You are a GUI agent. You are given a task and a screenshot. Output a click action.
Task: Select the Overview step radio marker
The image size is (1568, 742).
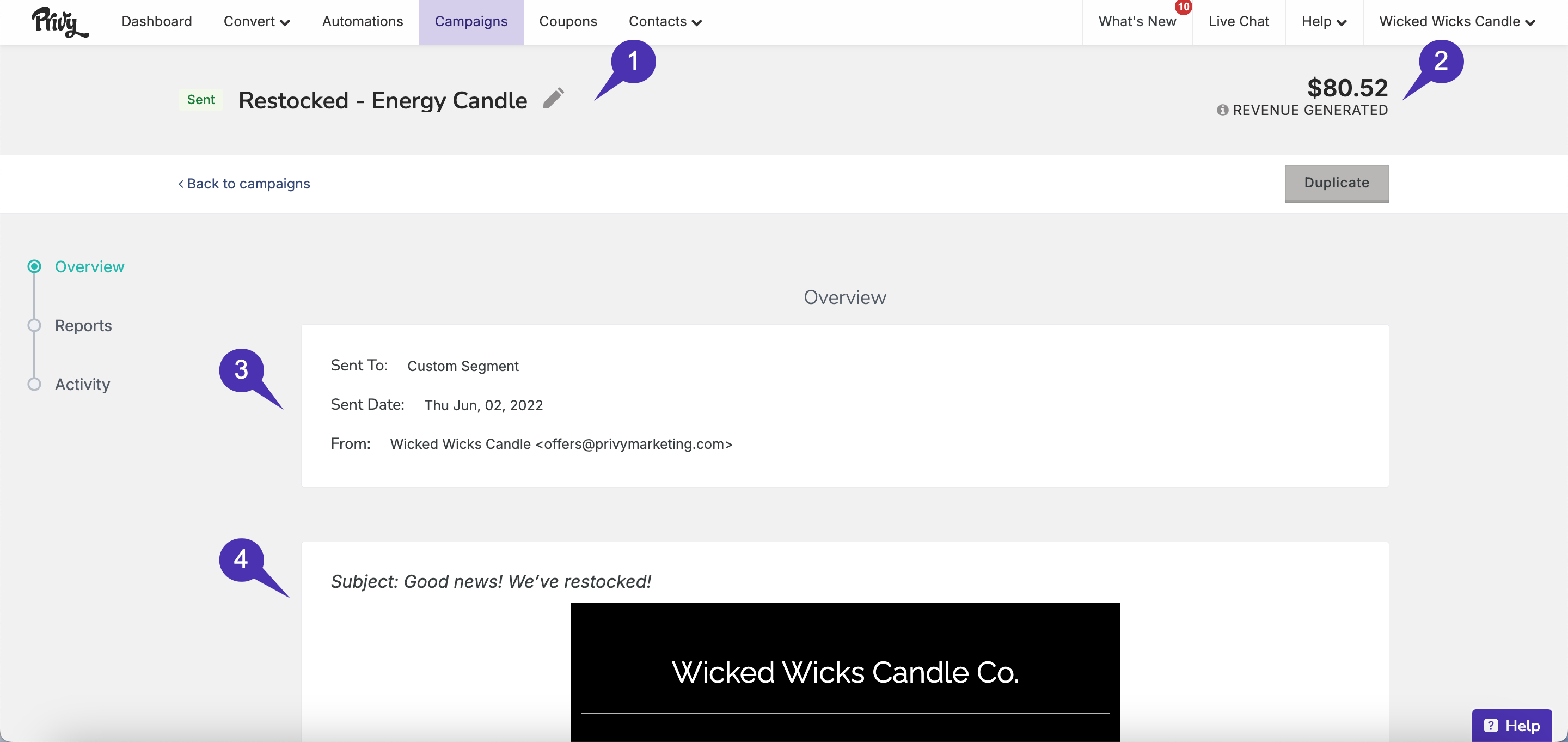point(34,267)
